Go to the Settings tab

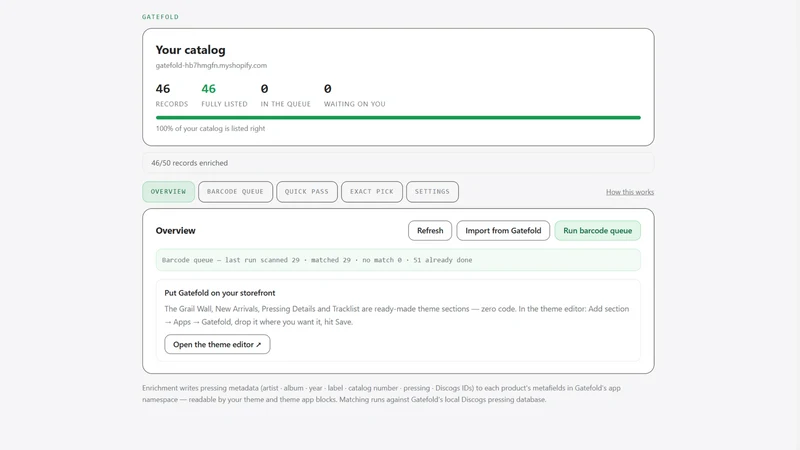432,192
